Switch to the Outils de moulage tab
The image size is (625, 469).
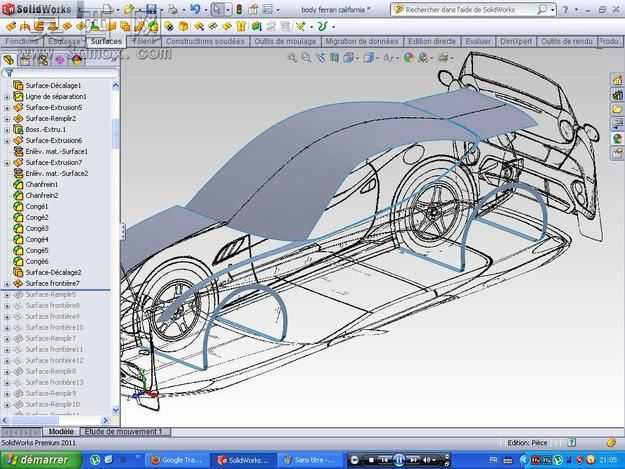tap(285, 41)
